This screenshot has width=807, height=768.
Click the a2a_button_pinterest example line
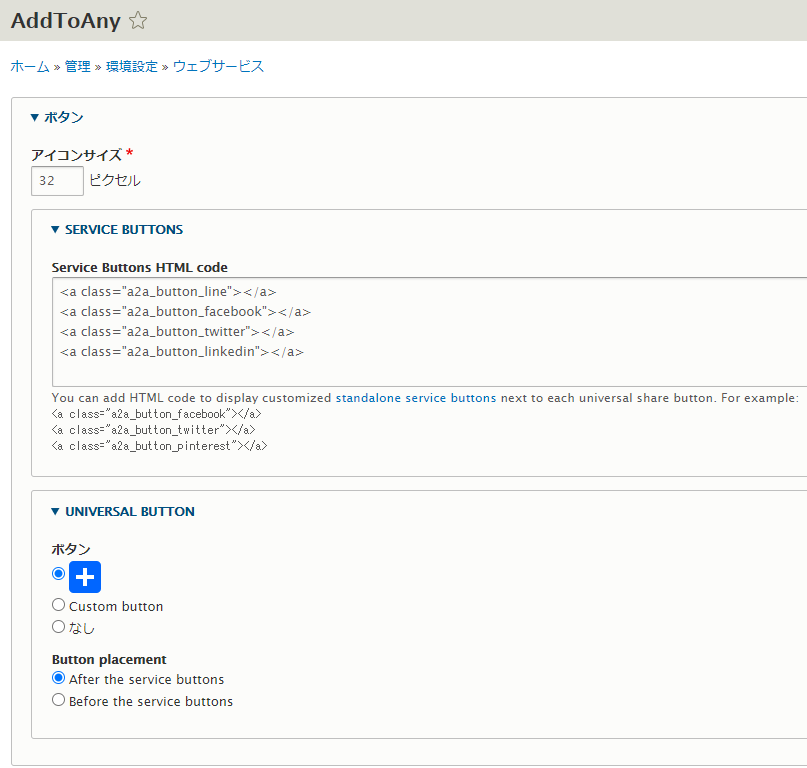tap(160, 446)
